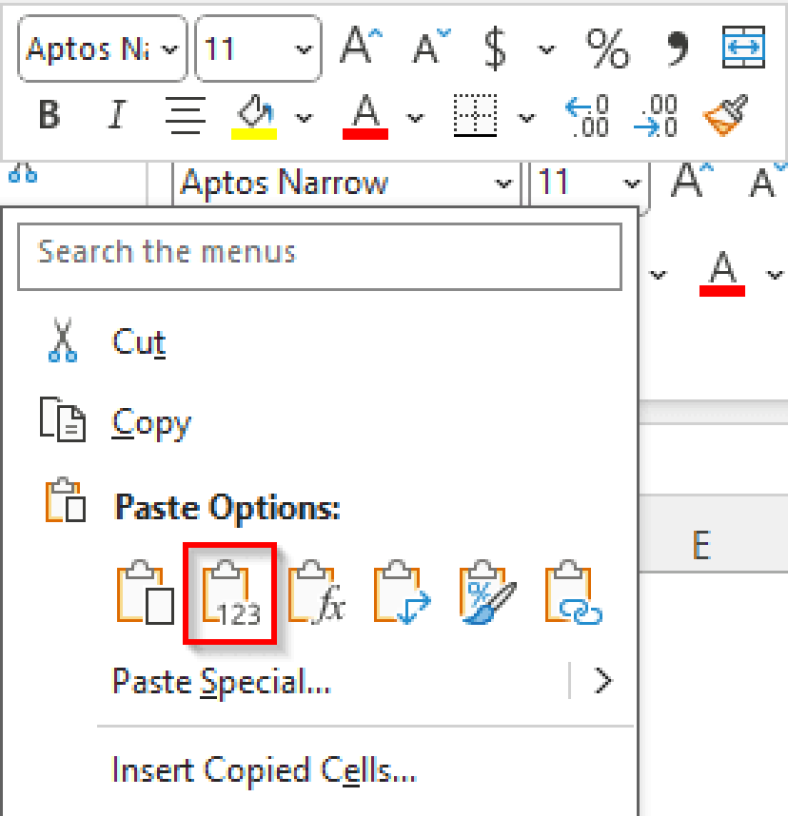This screenshot has height=816, width=788.
Task: Choose Copy in the context menu
Action: pyautogui.click(x=150, y=423)
